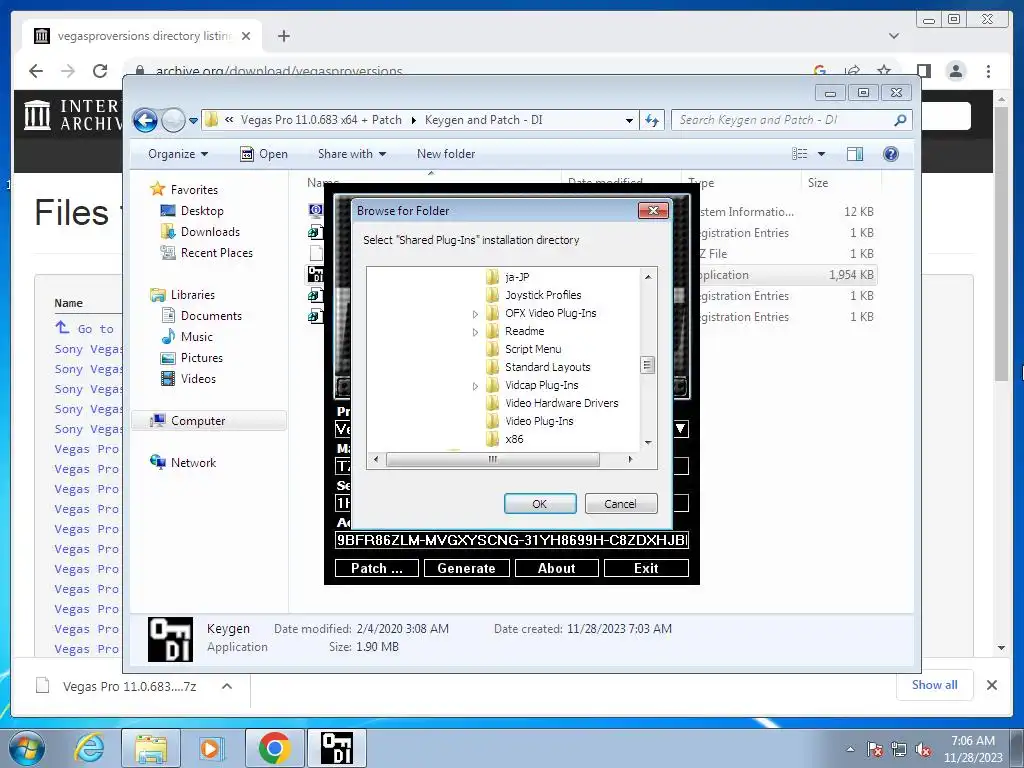This screenshot has height=768, width=1024.
Task: Close the Browse for Folder dialog
Action: click(x=652, y=210)
